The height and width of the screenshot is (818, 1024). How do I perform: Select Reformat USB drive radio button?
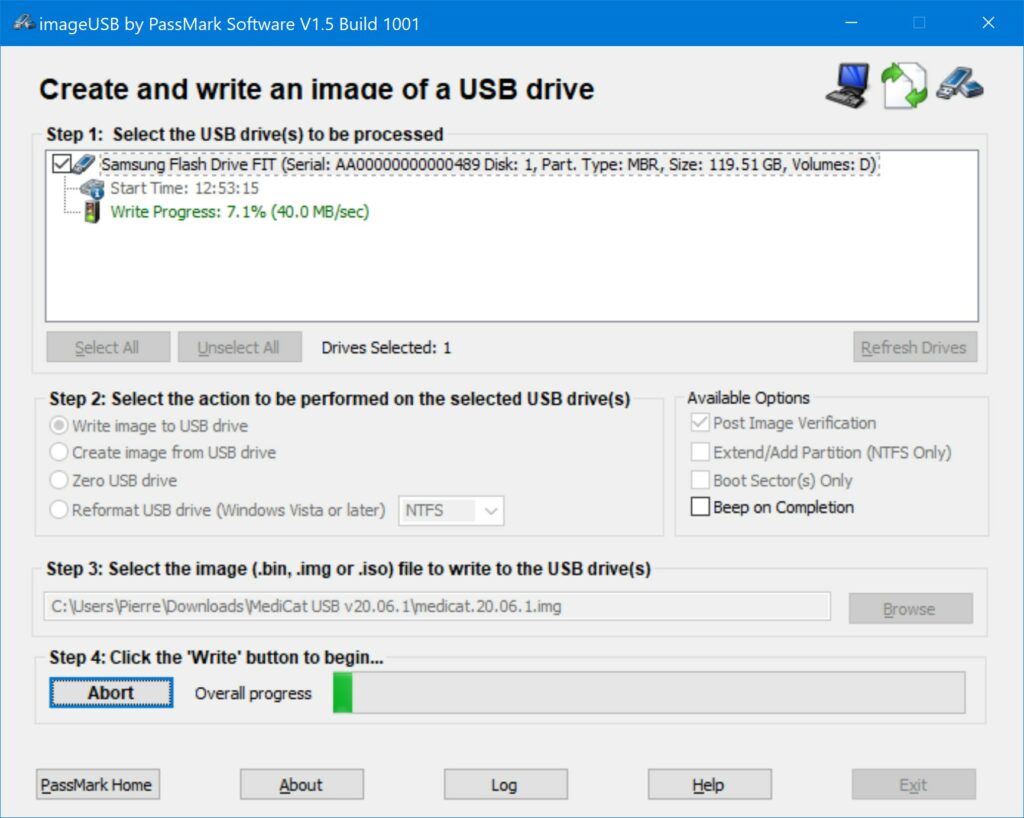point(59,509)
